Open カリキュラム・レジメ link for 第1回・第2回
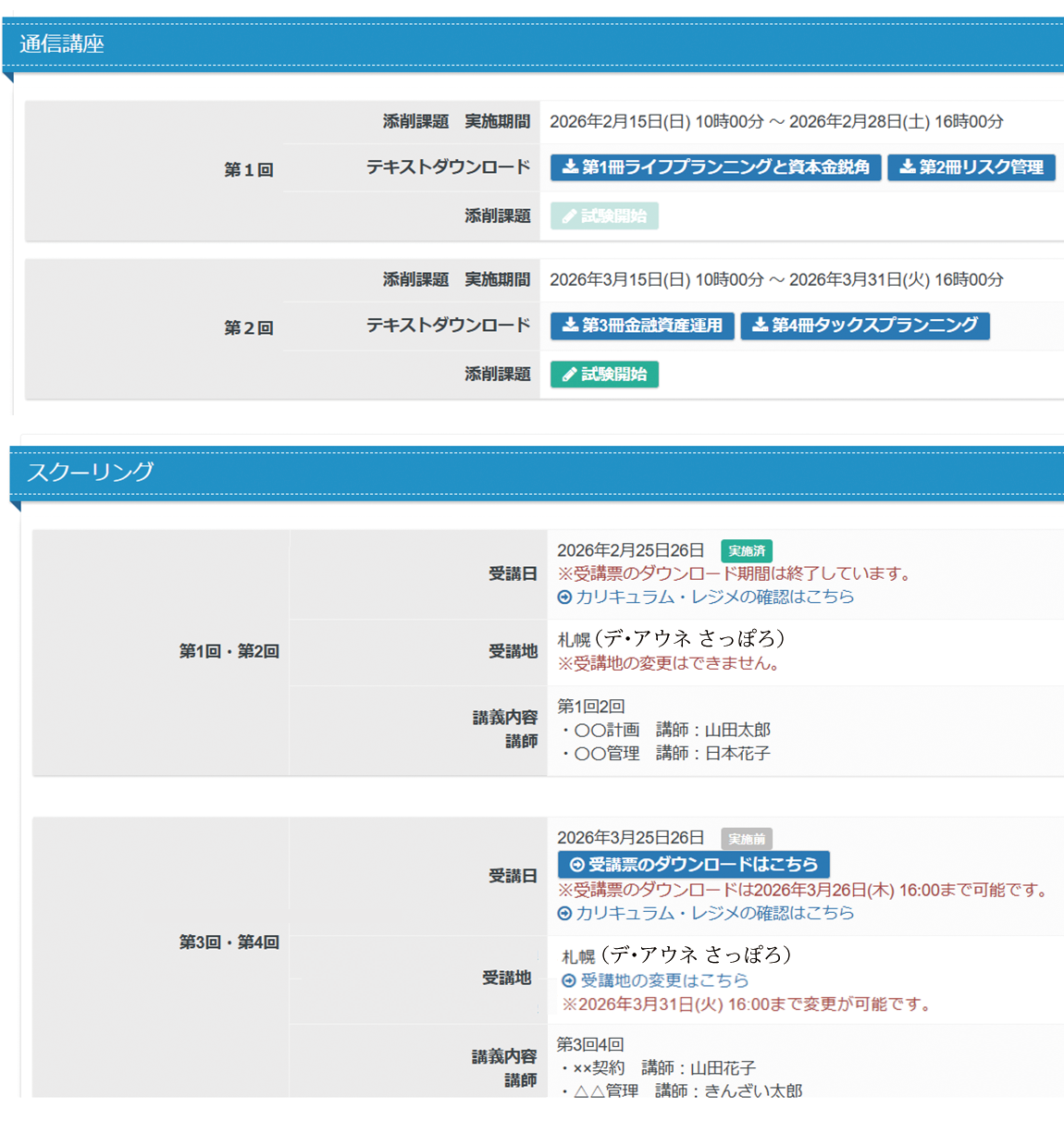 tap(714, 597)
